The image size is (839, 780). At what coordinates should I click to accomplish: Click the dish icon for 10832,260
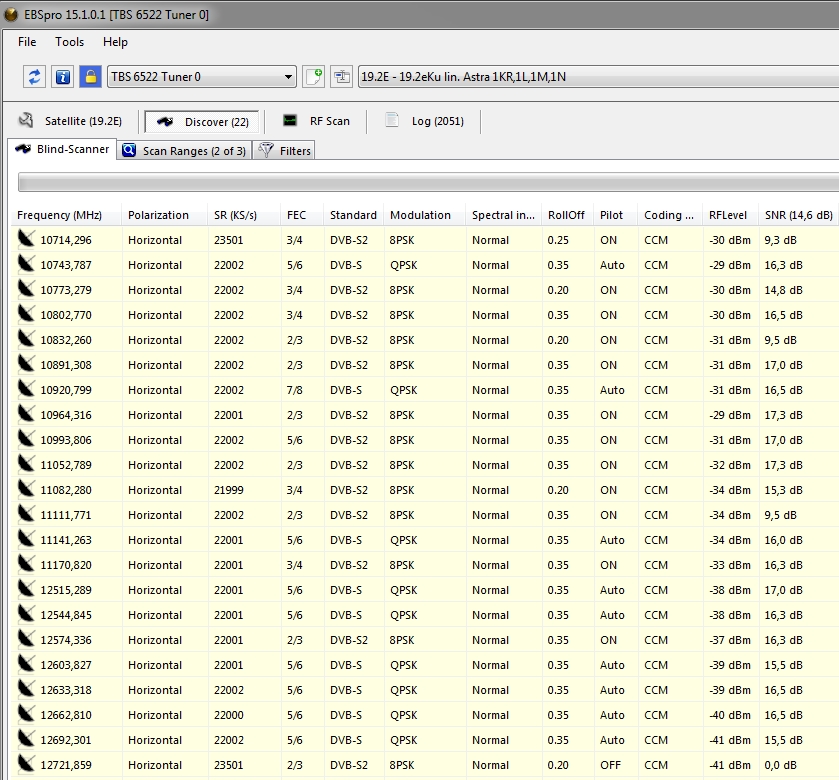[26, 339]
